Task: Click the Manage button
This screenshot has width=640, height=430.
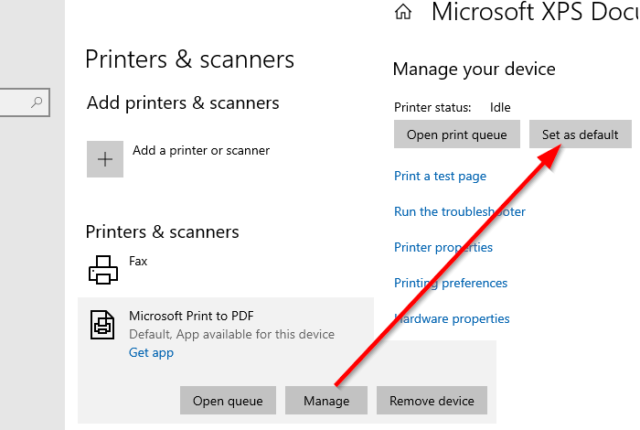Action: 326,401
